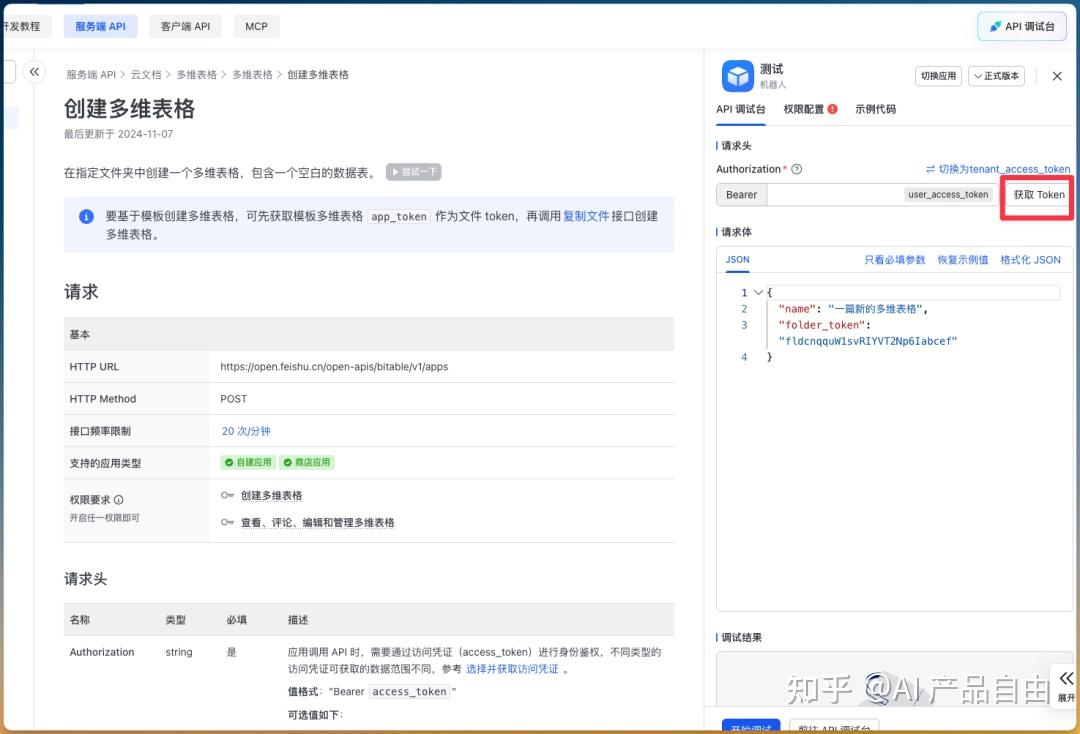Fold the JSON object at line 1
The image size is (1080, 734).
758,293
